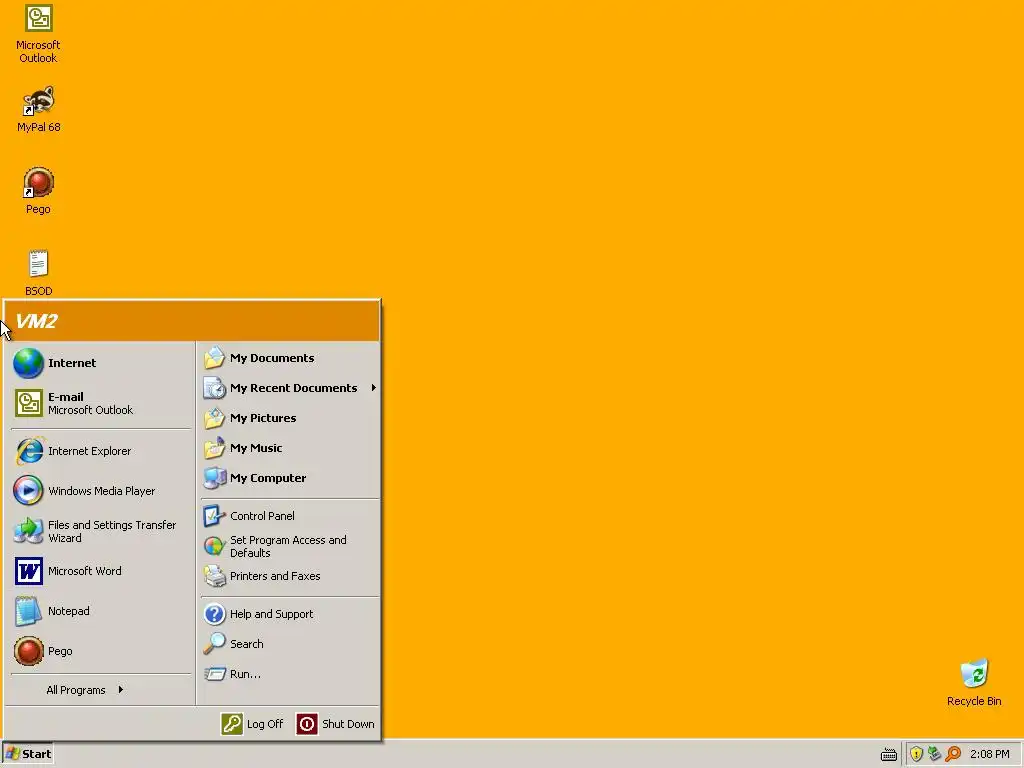Click the Shut Down button
The image size is (1024, 768).
336,724
